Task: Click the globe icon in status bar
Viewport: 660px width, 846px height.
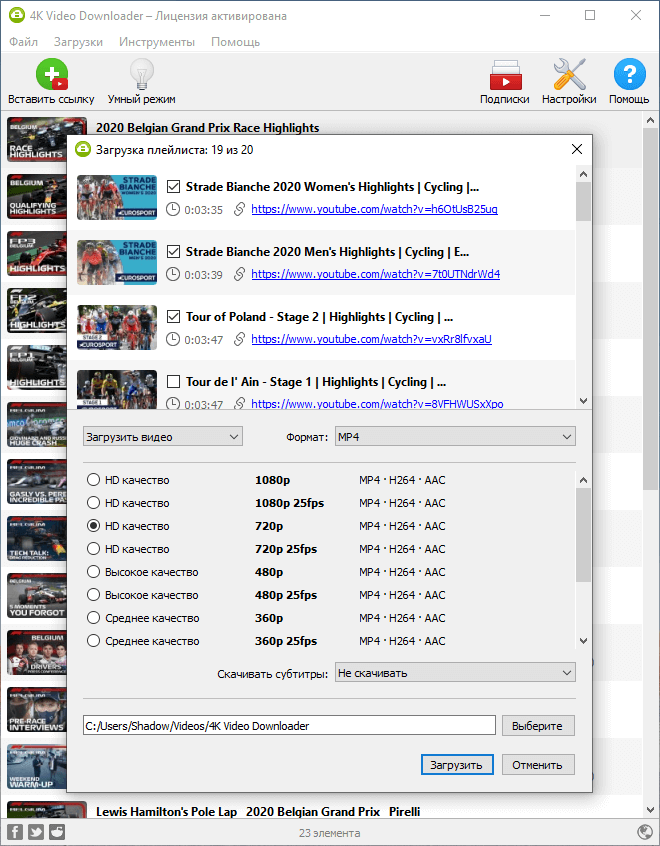Action: 645,832
